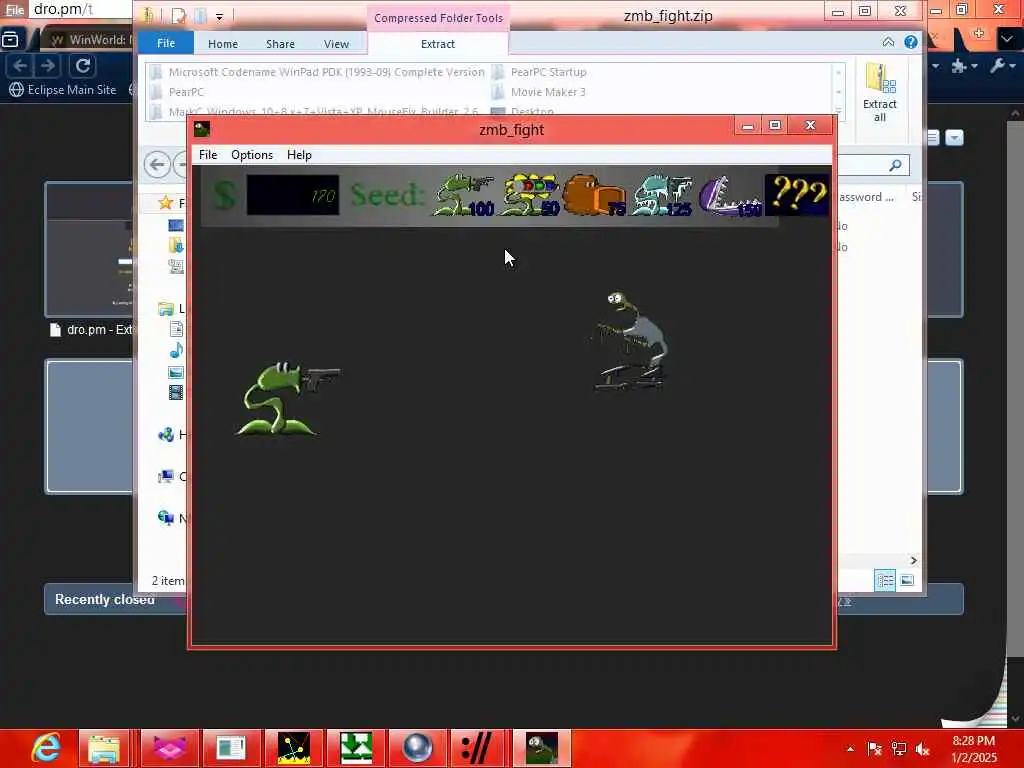Choose Movie Maker 3 as extract destination
The image size is (1024, 768).
coord(539,92)
